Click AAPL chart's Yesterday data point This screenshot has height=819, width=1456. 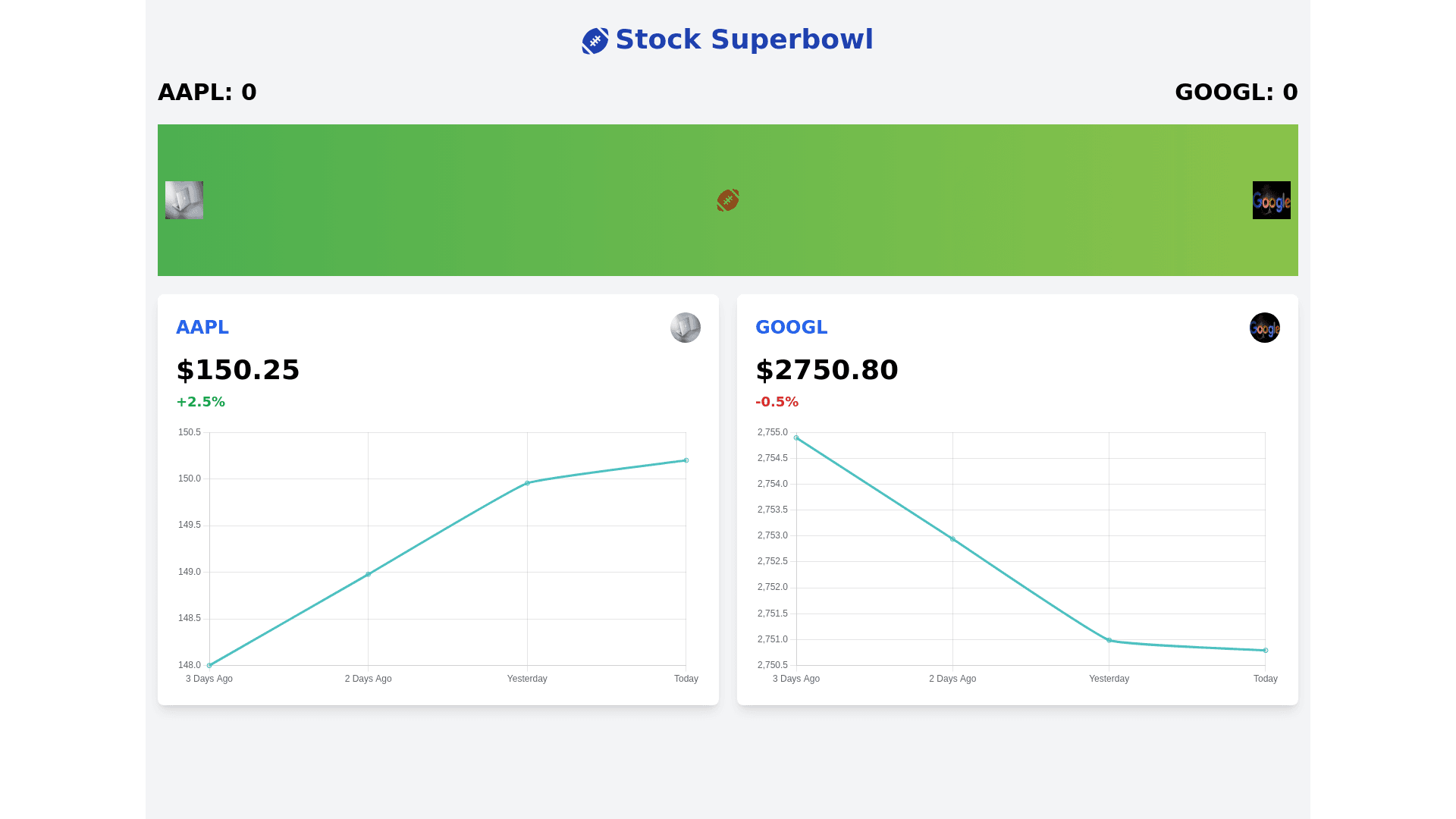(527, 483)
